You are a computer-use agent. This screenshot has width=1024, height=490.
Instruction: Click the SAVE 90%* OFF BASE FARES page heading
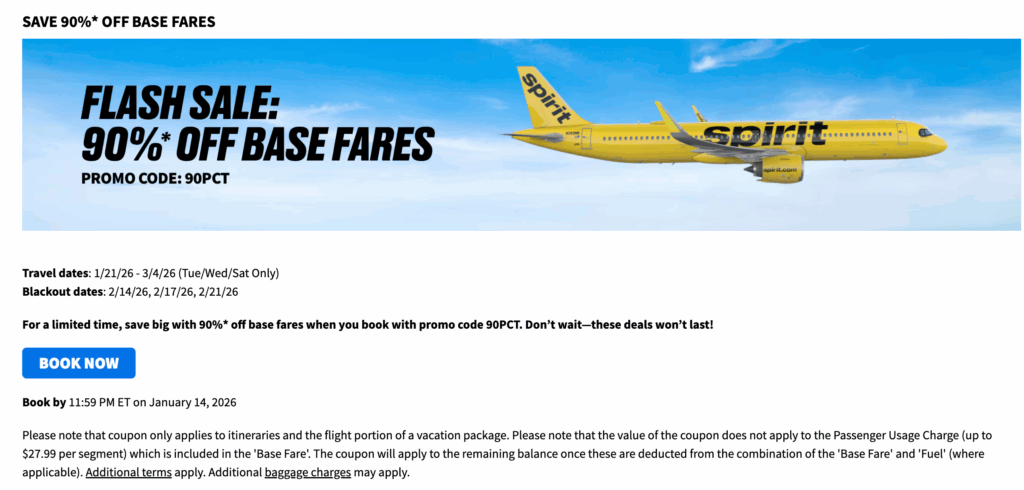click(x=118, y=21)
